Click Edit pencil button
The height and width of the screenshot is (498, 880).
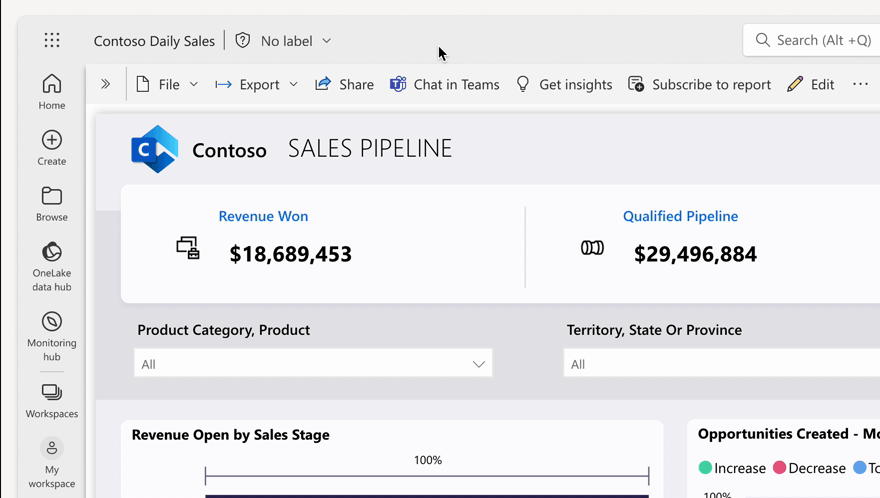coord(810,84)
